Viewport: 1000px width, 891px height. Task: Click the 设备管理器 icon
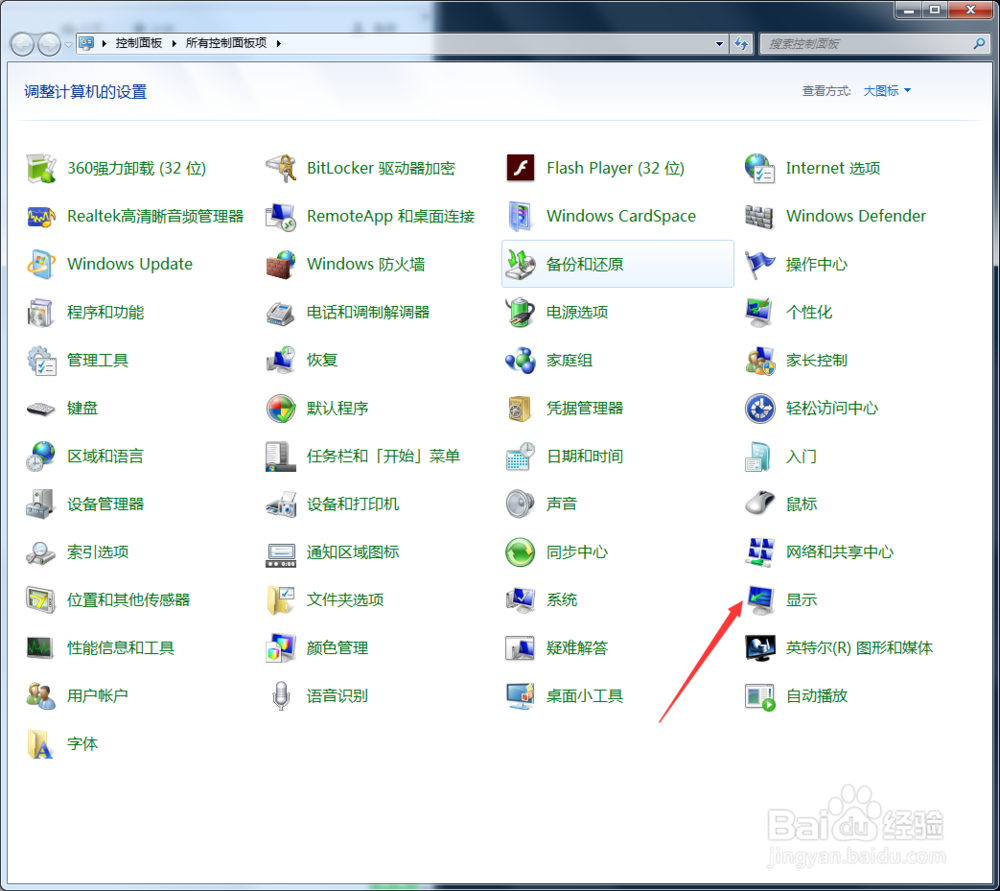[41, 504]
